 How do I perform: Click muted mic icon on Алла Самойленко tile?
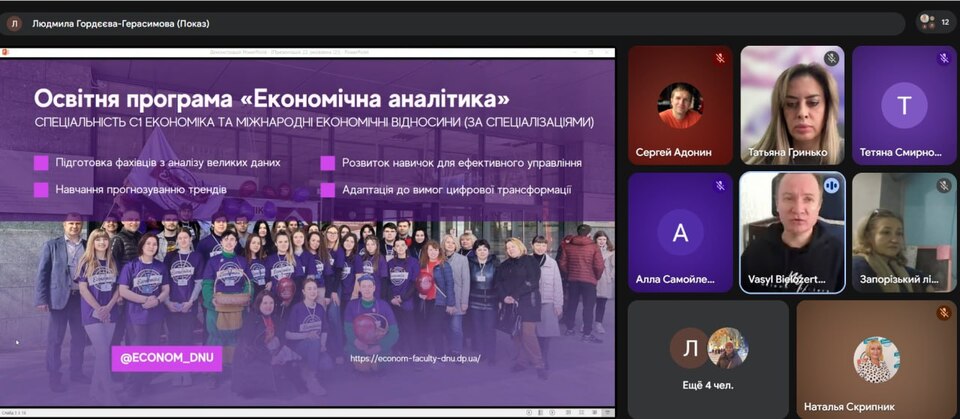click(719, 186)
